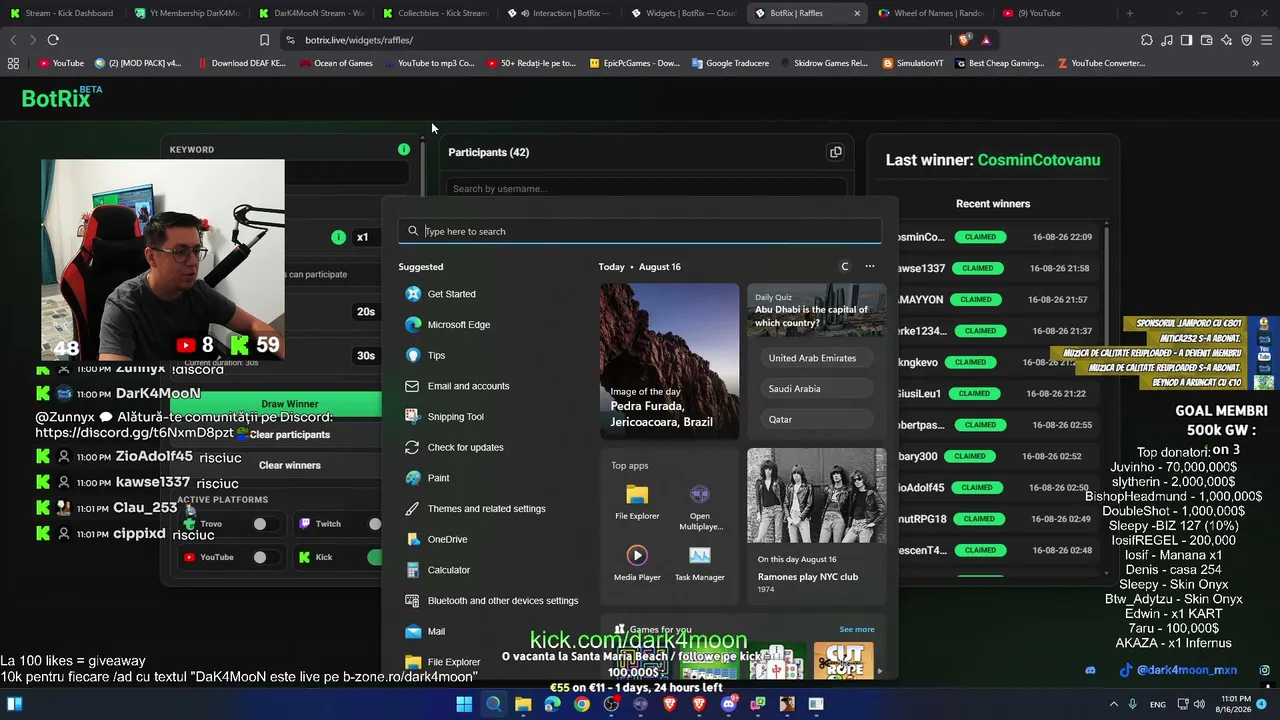
Task: Open Email and accounts settings
Action: point(457,386)
